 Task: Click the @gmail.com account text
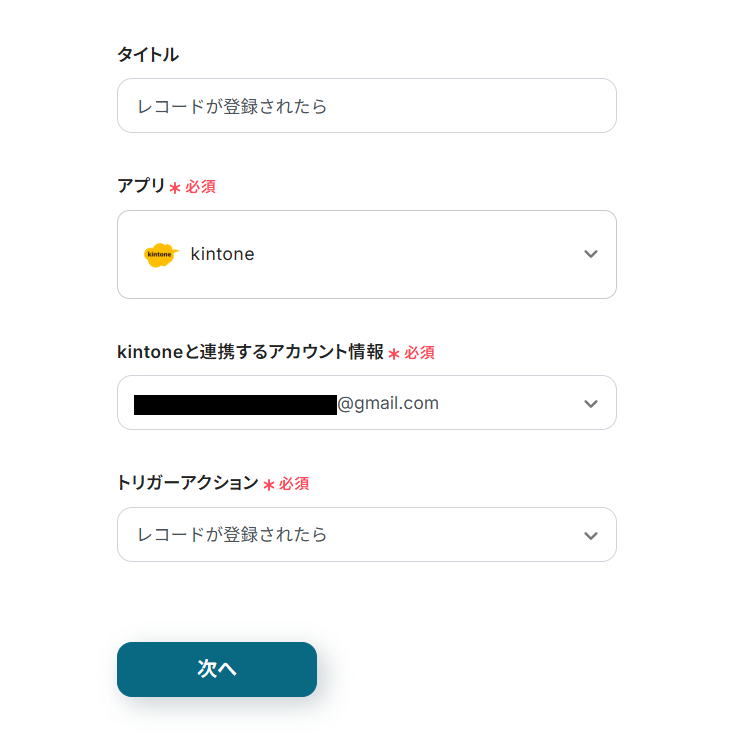coord(388,404)
